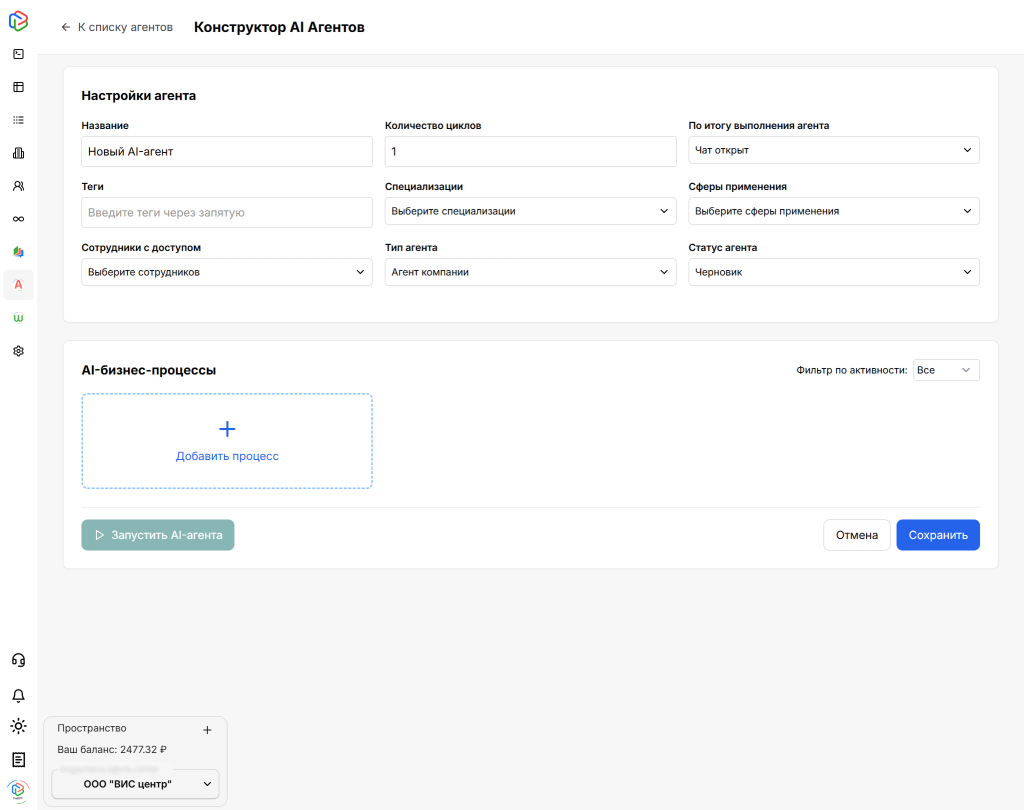Screen dimensions: 1024x810
Task: Click the Название input field
Action: coord(227,151)
